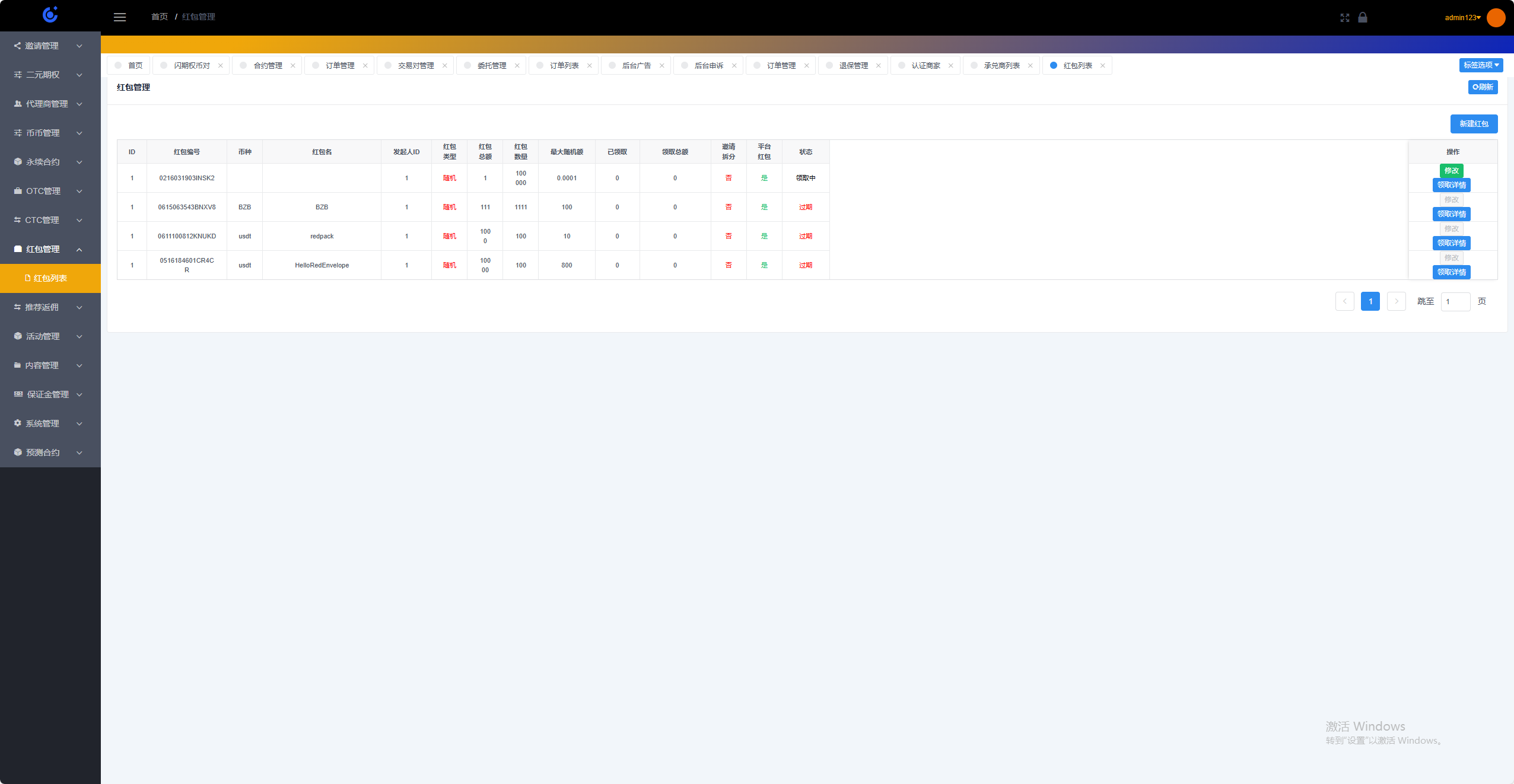1514x784 pixels.
Task: Select 红包列表 in the sidebar
Action: pos(50,278)
